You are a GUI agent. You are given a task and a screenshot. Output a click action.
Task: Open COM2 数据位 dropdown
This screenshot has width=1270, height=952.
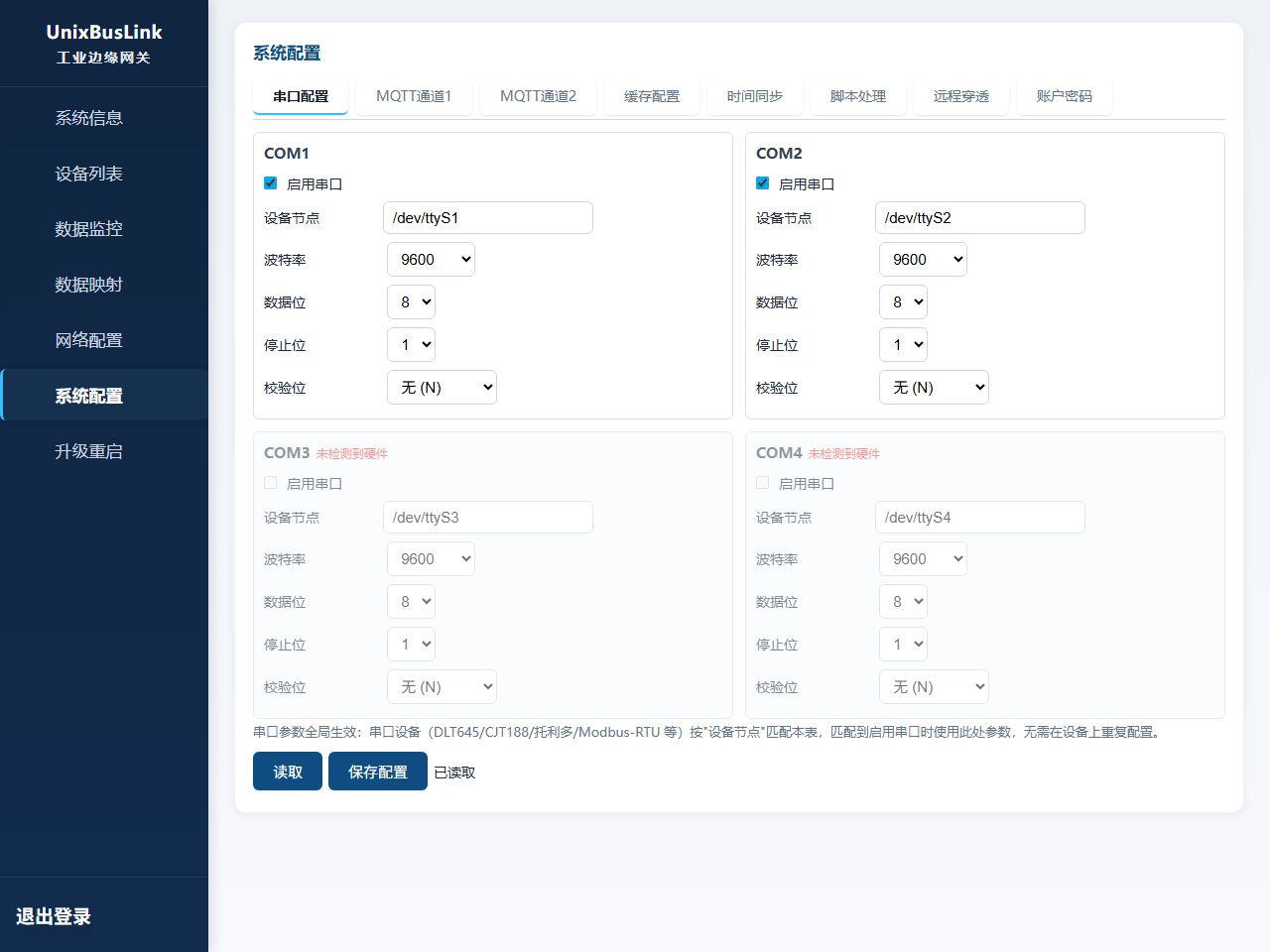[903, 302]
